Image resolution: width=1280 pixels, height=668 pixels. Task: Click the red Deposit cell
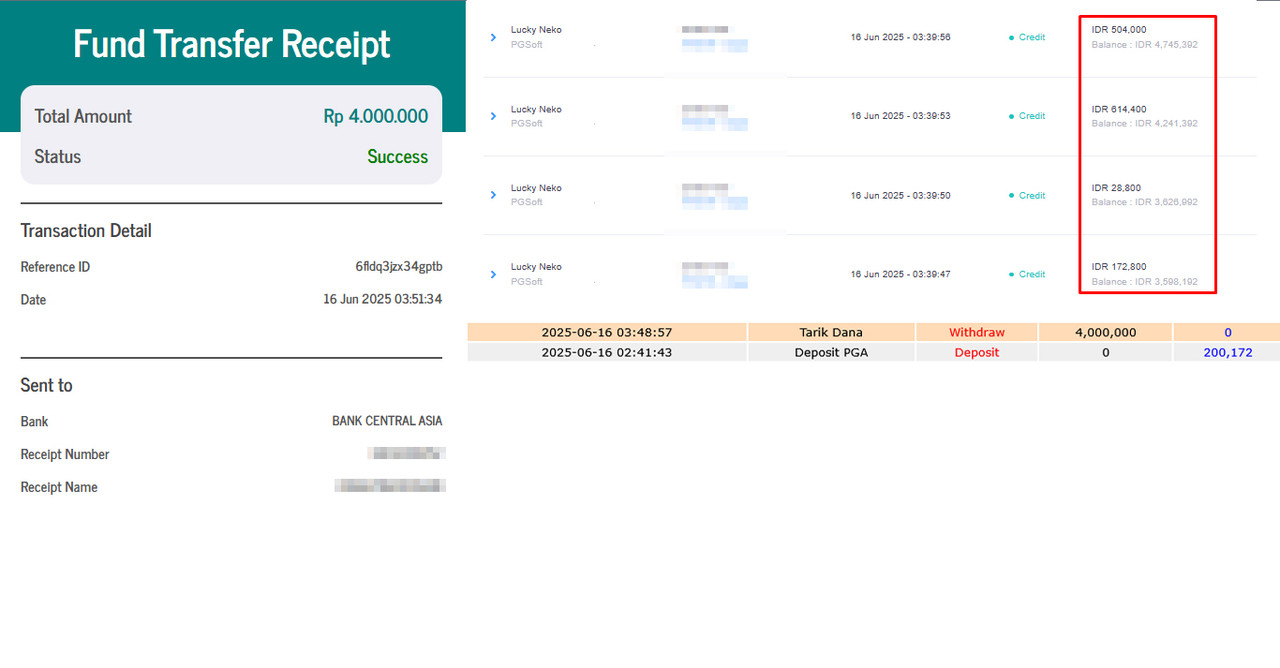pos(977,352)
